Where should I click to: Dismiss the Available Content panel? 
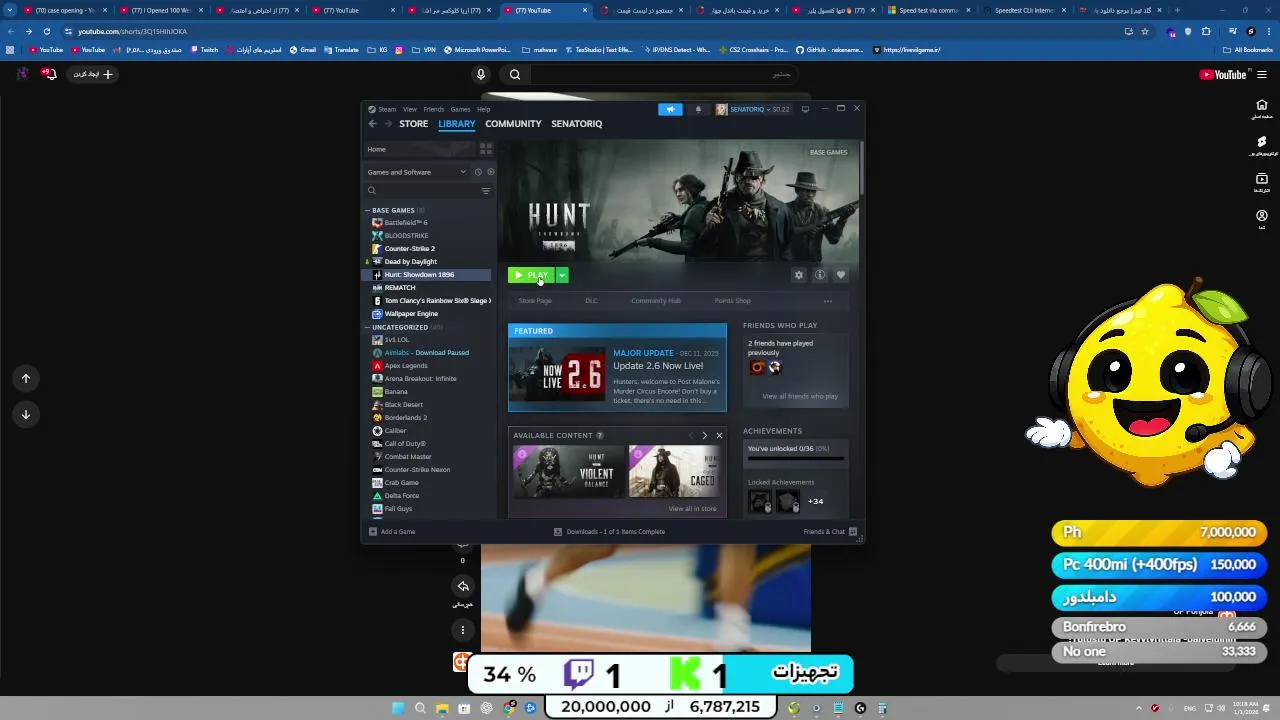719,436
